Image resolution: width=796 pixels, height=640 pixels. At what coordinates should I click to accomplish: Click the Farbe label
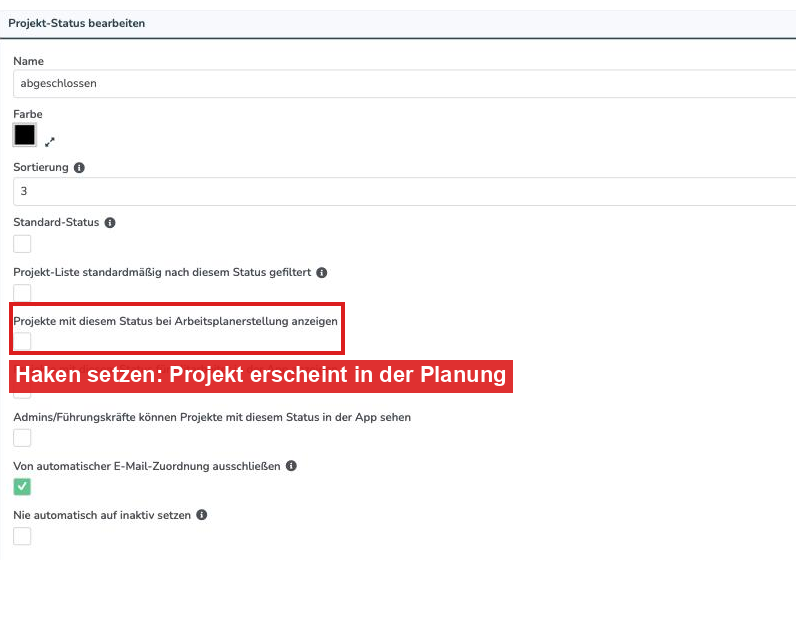click(x=28, y=114)
